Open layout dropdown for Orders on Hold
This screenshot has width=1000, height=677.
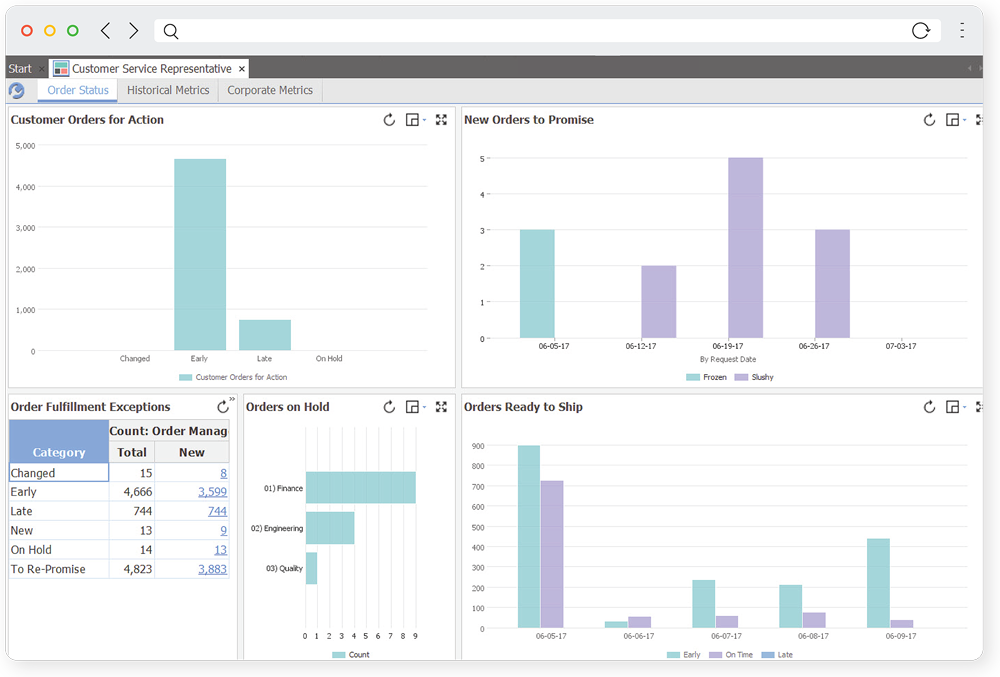(x=414, y=407)
